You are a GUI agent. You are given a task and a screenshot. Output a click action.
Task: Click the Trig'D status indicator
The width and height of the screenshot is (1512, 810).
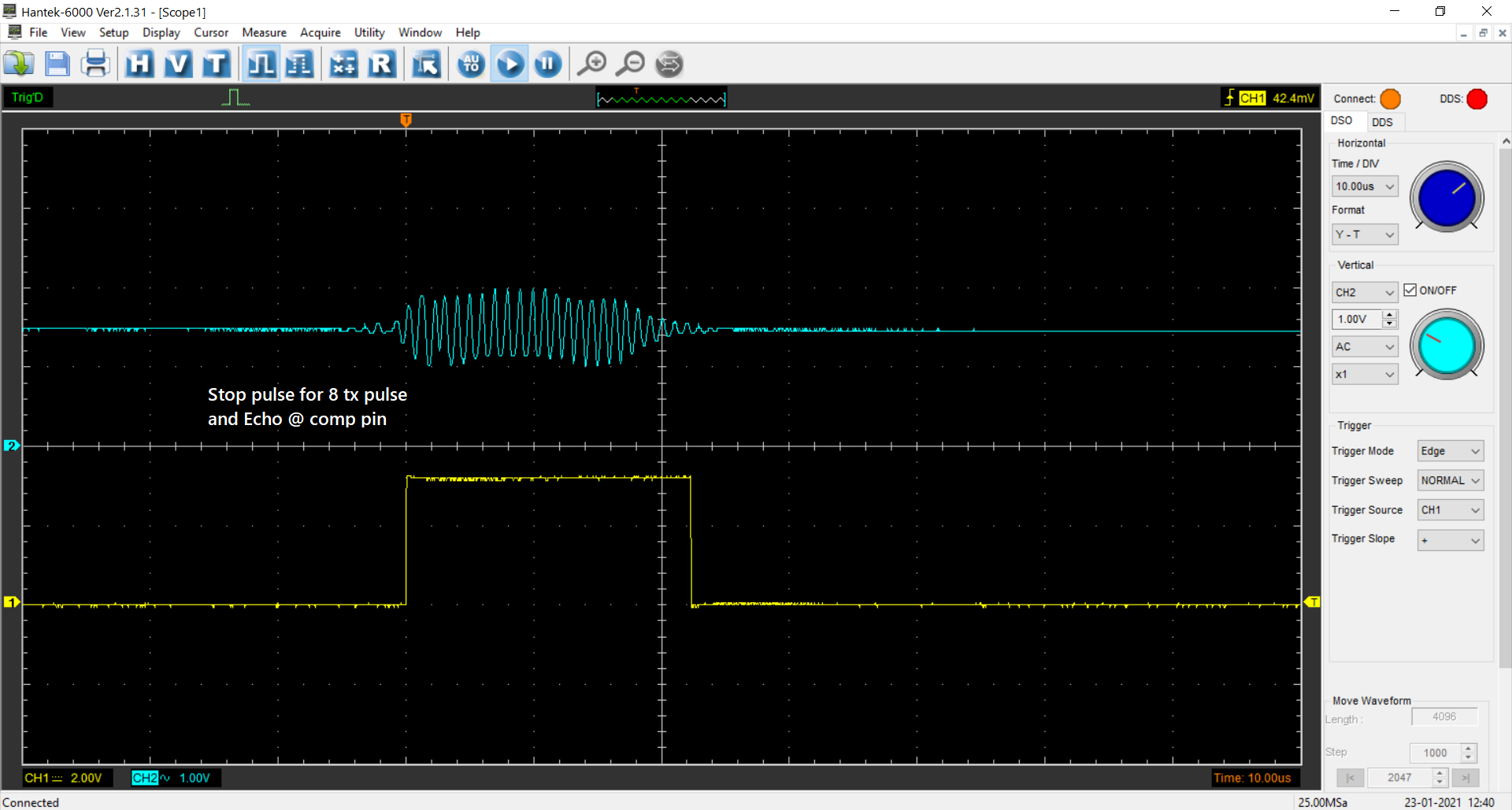[28, 98]
